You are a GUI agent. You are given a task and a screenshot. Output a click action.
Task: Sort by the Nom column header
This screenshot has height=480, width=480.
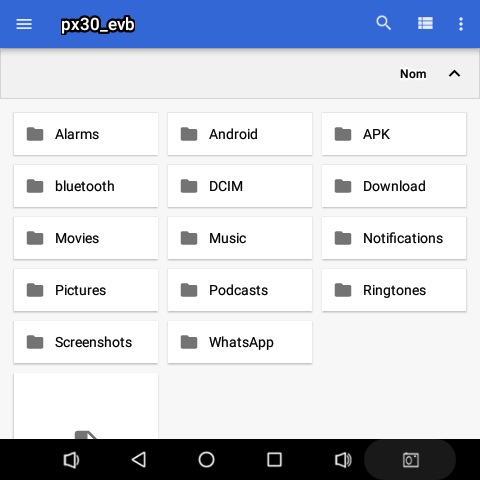[x=413, y=74]
